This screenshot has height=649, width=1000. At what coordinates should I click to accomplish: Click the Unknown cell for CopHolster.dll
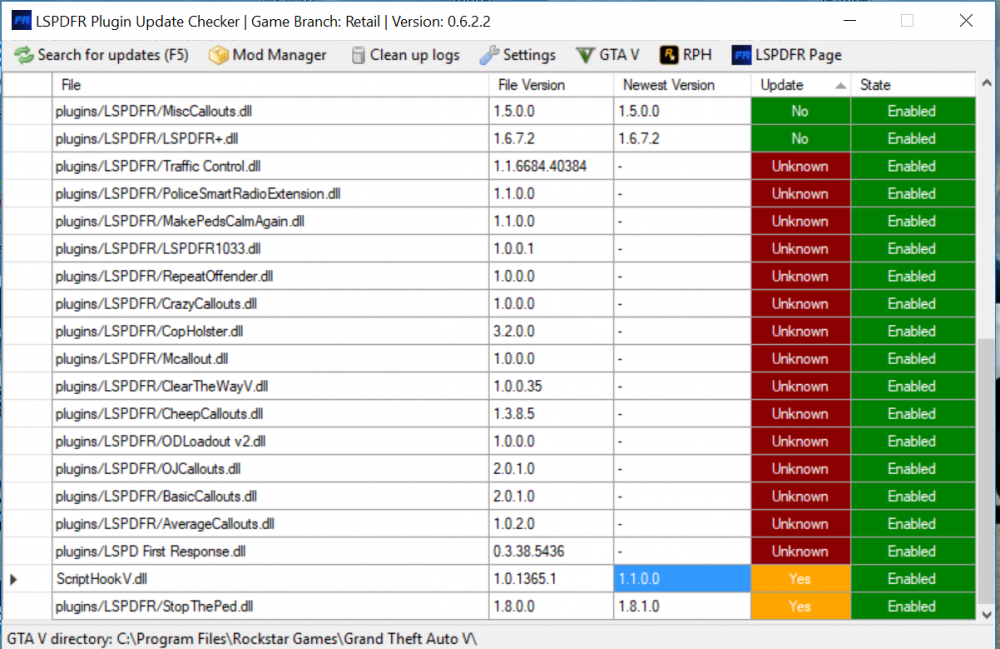click(800, 331)
